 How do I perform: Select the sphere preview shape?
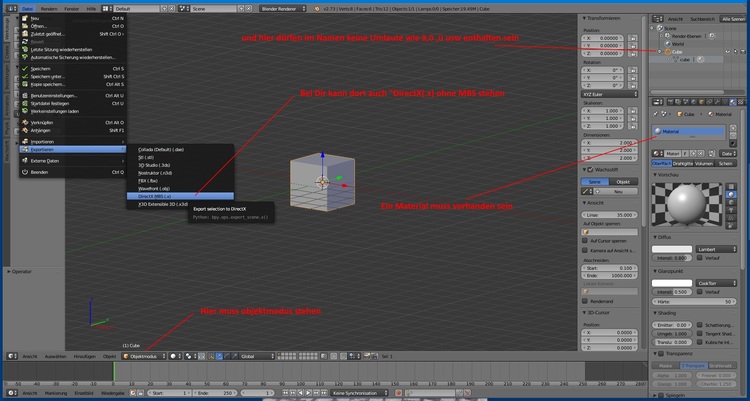(x=731, y=195)
